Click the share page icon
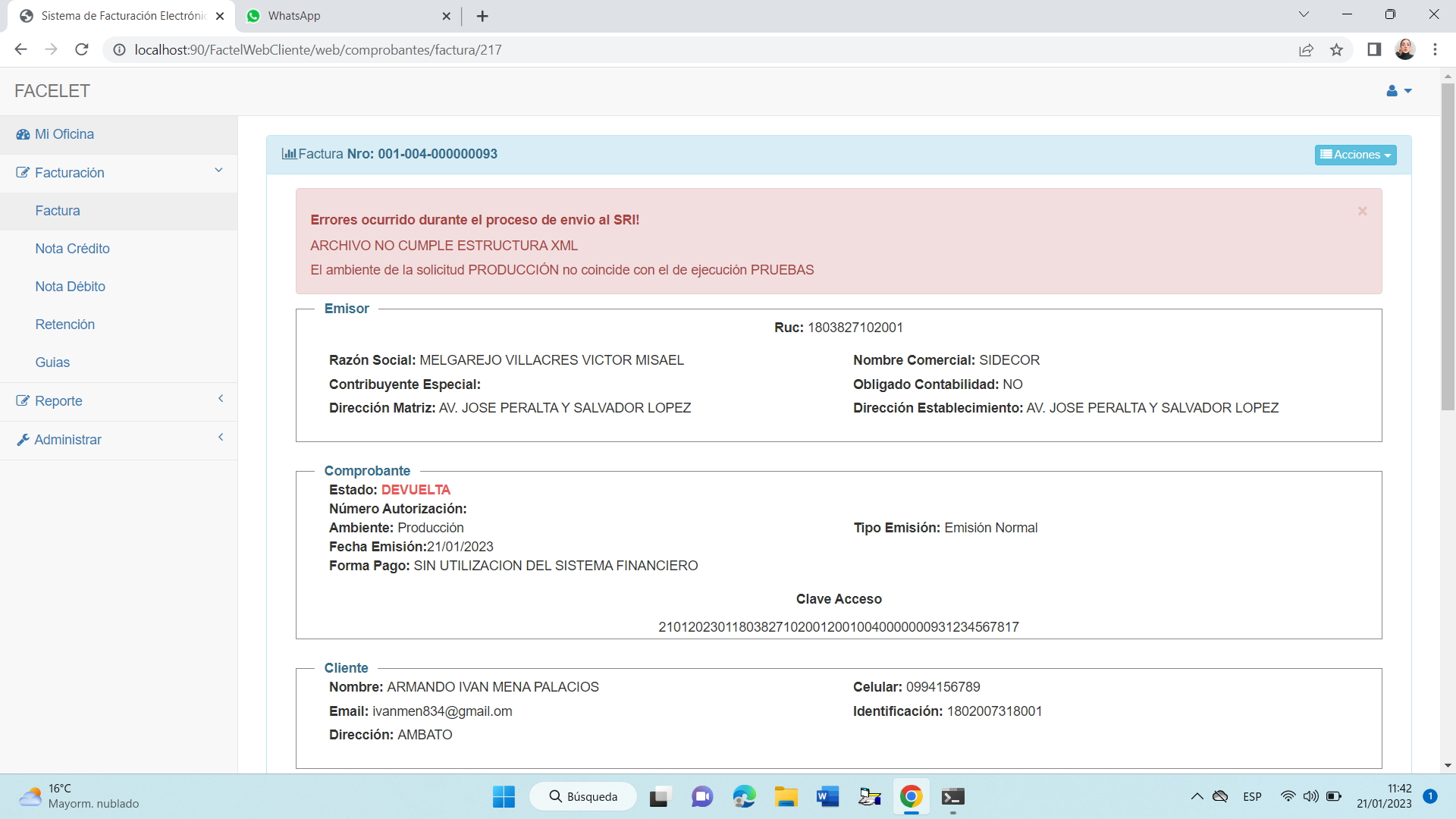Viewport: 1456px width, 819px height. (1306, 50)
